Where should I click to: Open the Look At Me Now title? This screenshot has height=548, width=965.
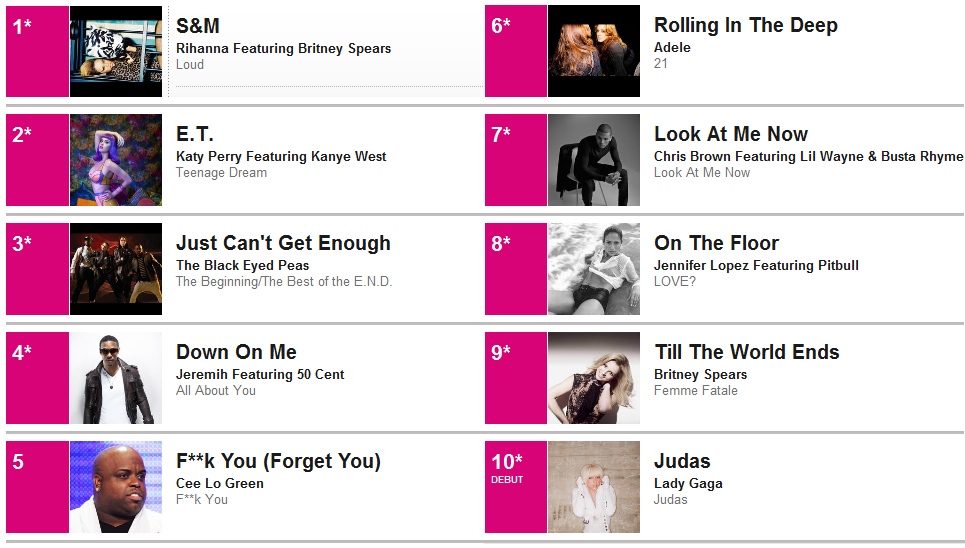click(731, 134)
